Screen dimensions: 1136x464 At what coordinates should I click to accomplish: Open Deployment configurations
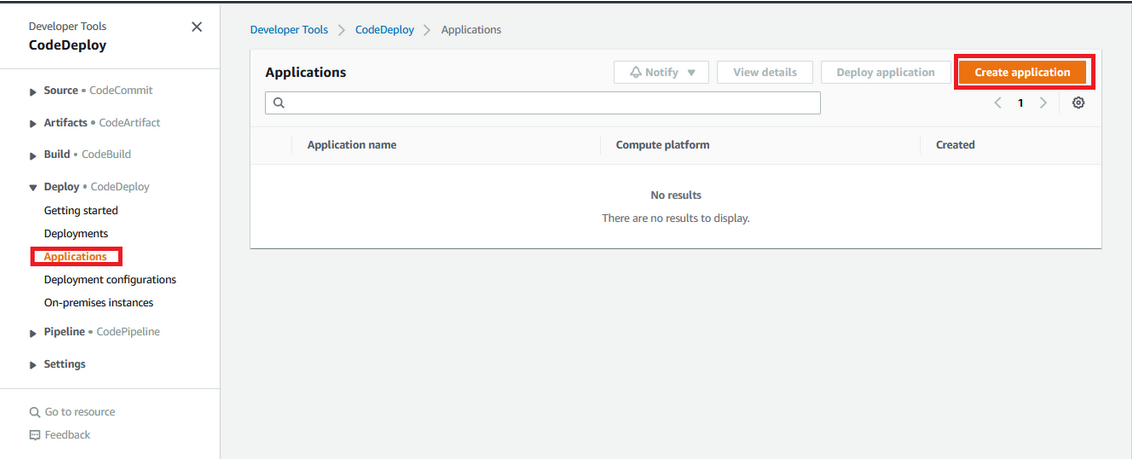click(x=110, y=280)
